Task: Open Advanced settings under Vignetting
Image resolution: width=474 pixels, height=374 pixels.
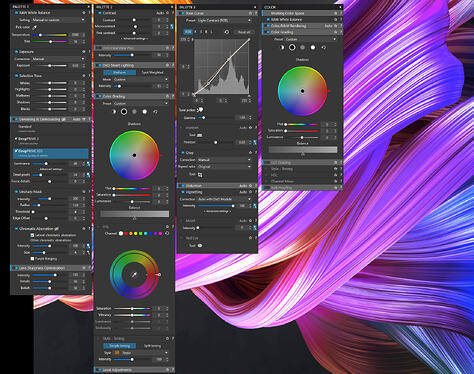Action: point(217,211)
